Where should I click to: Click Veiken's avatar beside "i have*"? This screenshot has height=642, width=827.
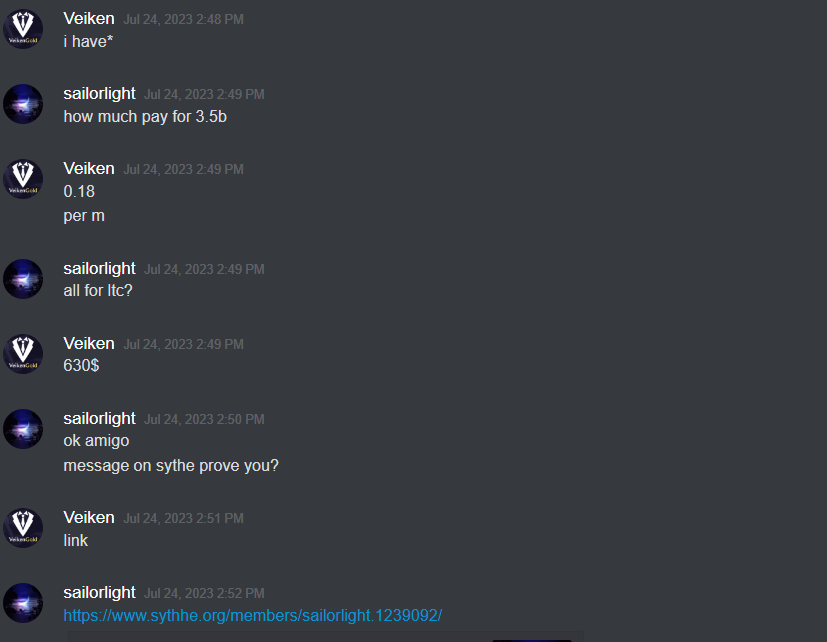point(23,29)
